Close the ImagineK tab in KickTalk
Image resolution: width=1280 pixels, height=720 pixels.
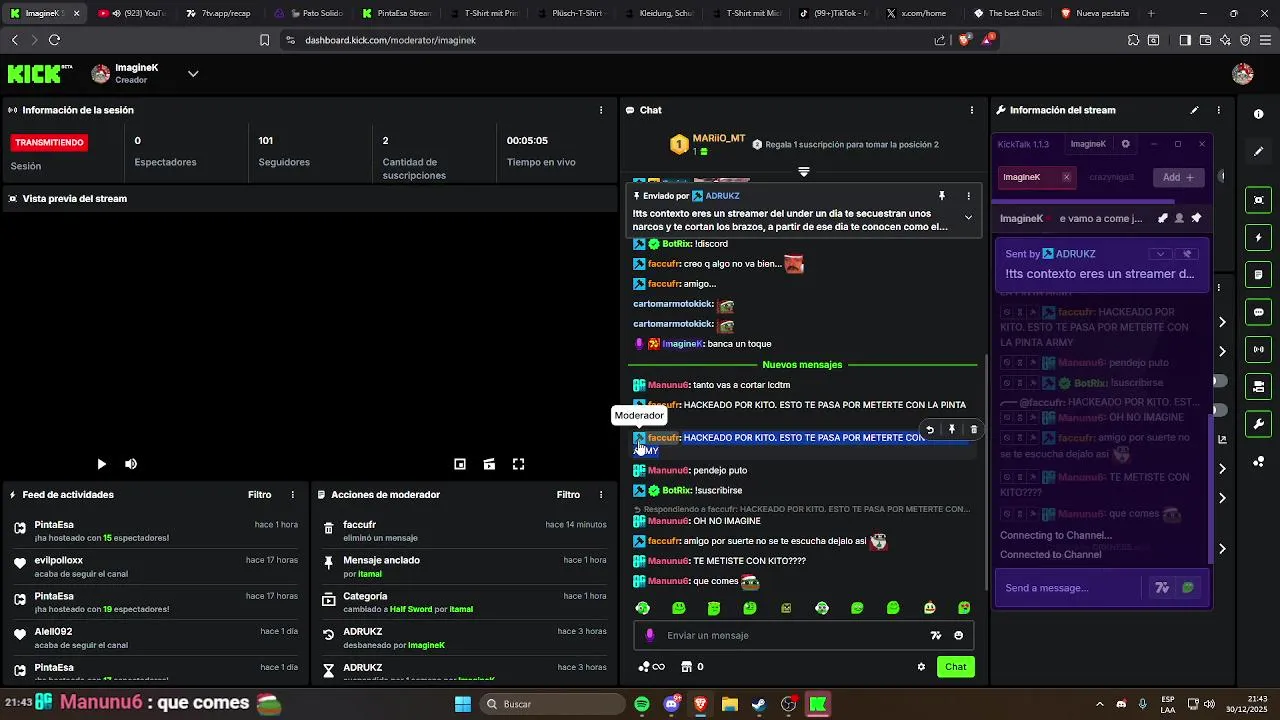pos(1066,177)
